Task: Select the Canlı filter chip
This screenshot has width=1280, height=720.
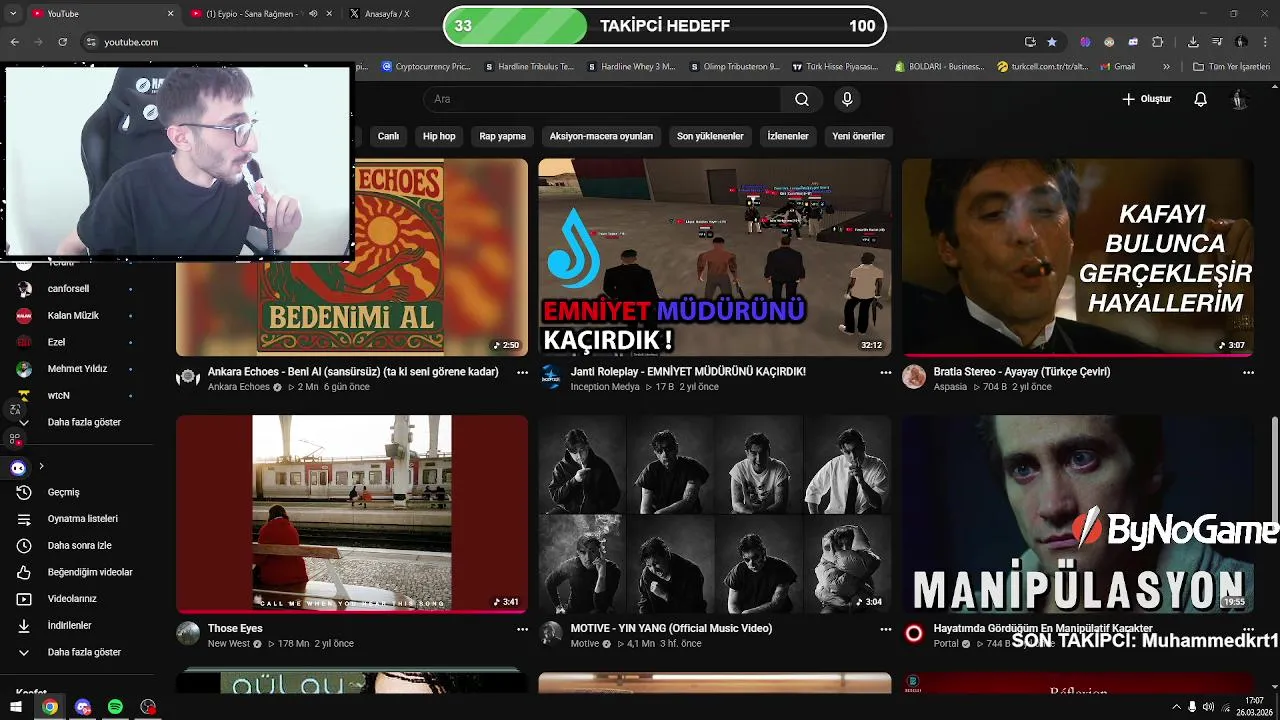Action: coord(388,136)
